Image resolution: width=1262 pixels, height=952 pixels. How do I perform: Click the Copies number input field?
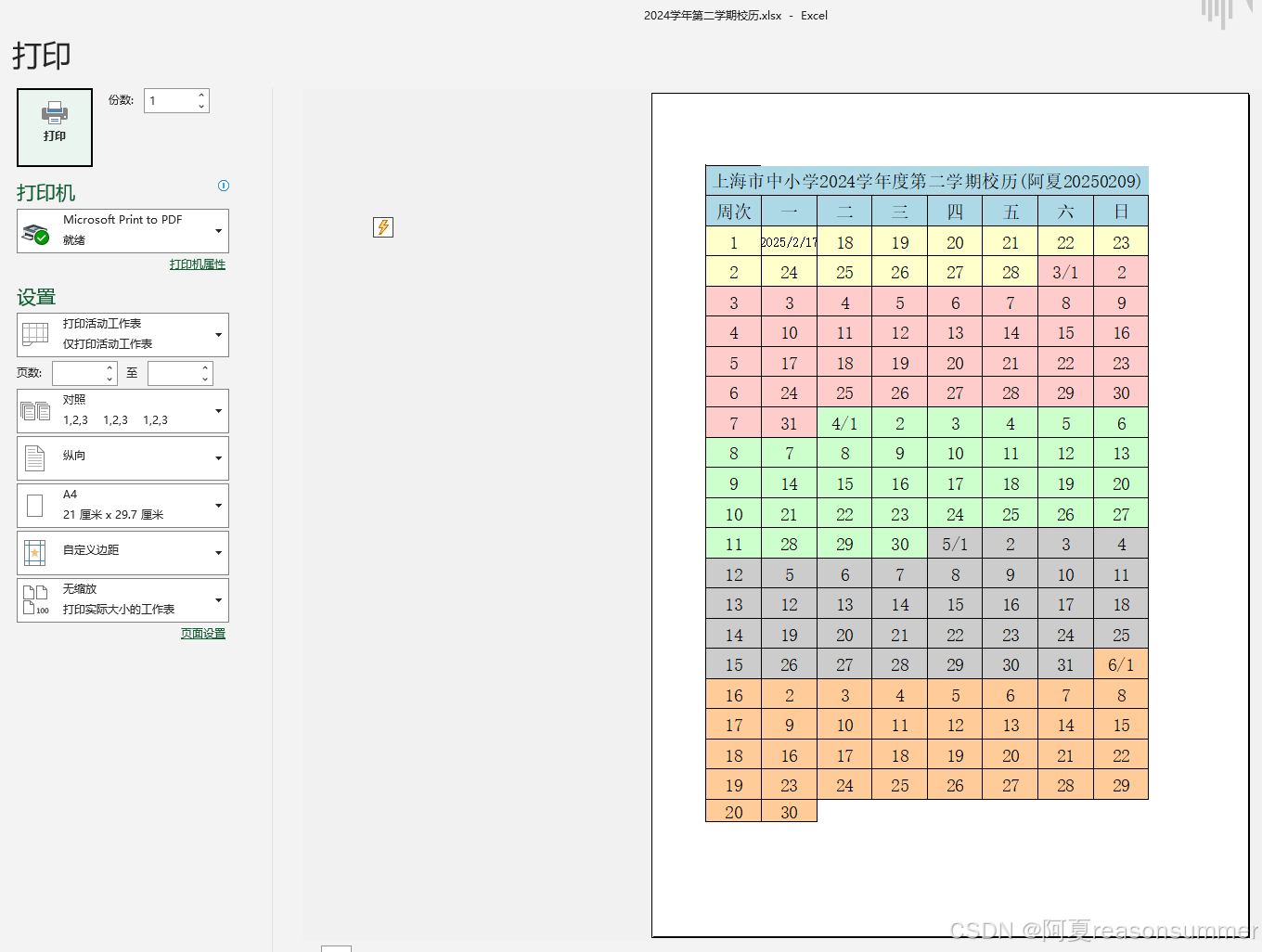[170, 100]
